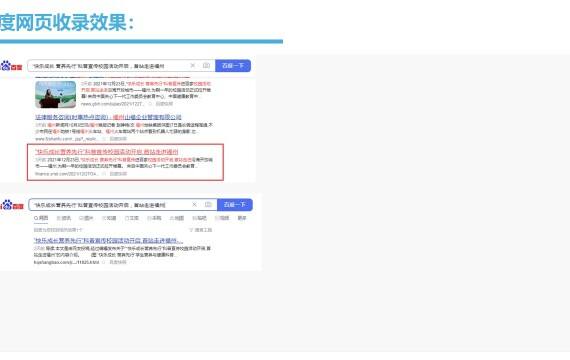Image resolution: width=570 pixels, height=360 pixels.
Task: Click the Baidu logo in the lower search screenshot
Action: (12, 205)
